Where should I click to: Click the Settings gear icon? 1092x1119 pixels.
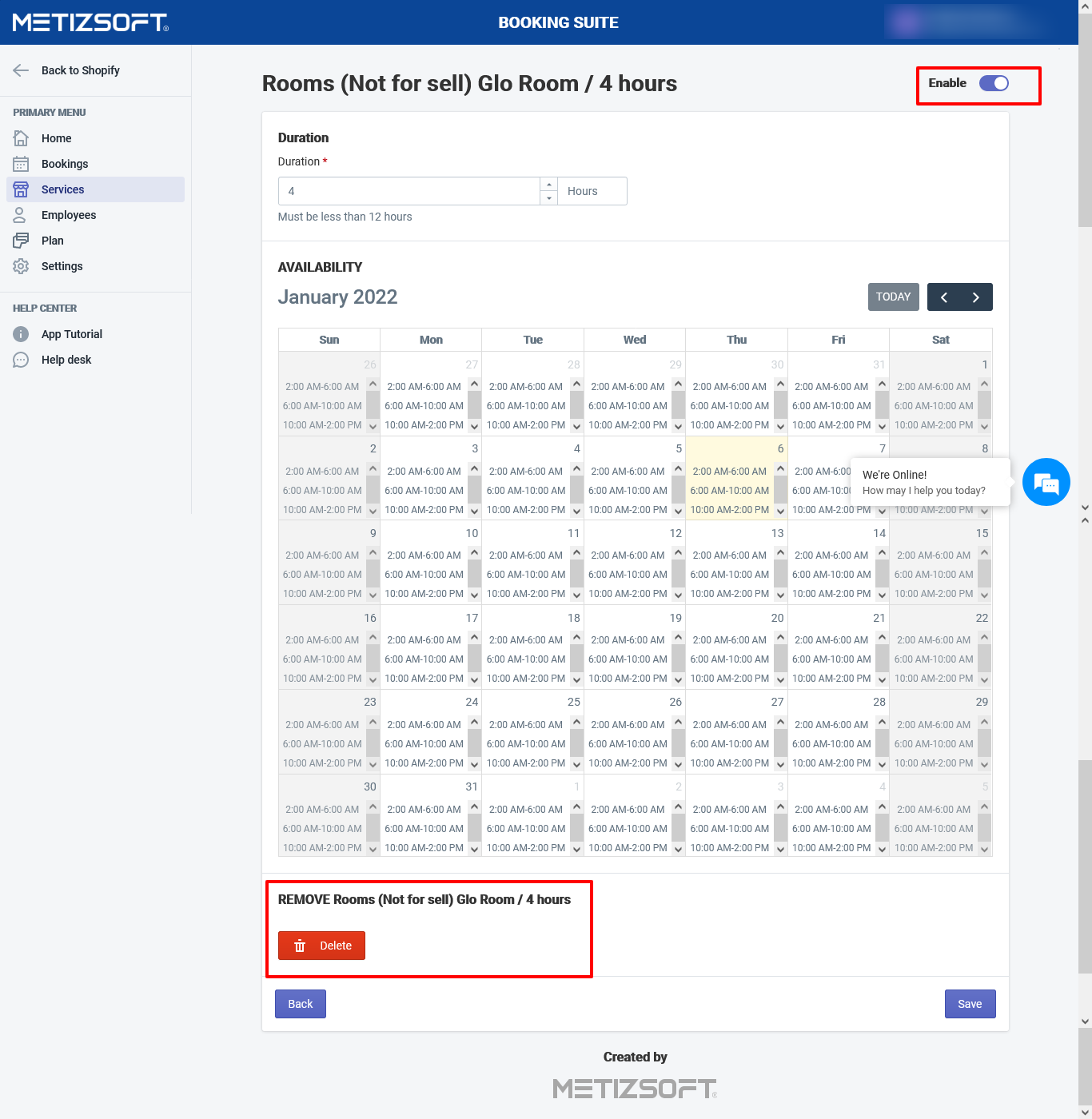(21, 266)
